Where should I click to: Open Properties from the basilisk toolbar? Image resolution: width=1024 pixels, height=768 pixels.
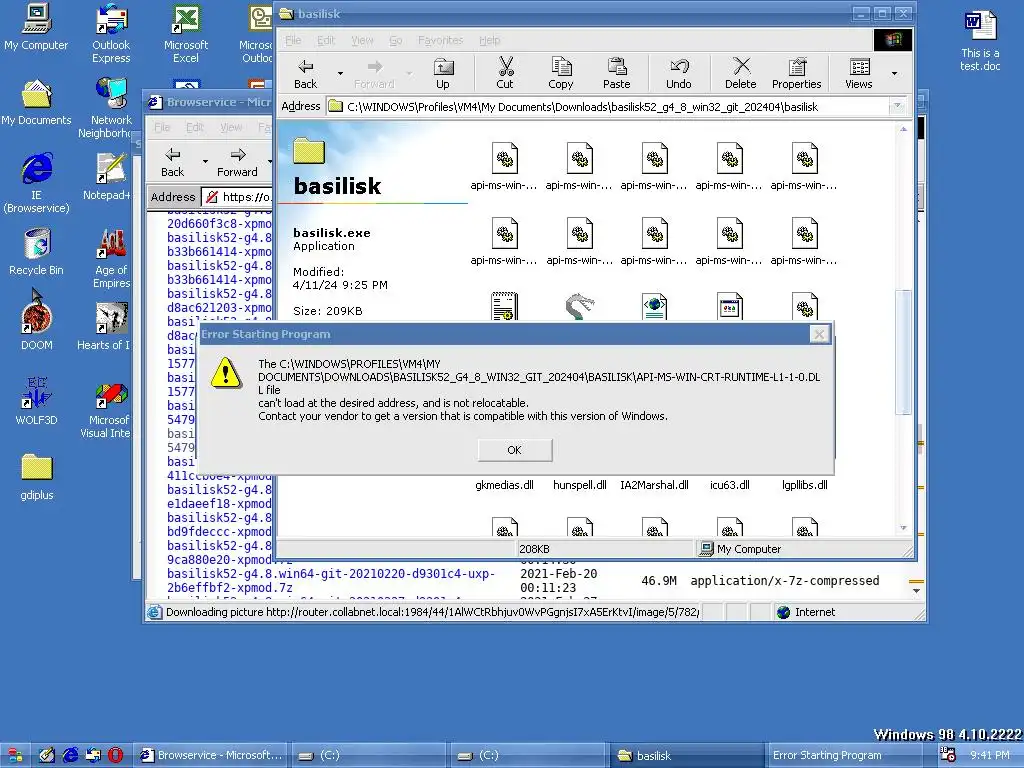pyautogui.click(x=796, y=74)
